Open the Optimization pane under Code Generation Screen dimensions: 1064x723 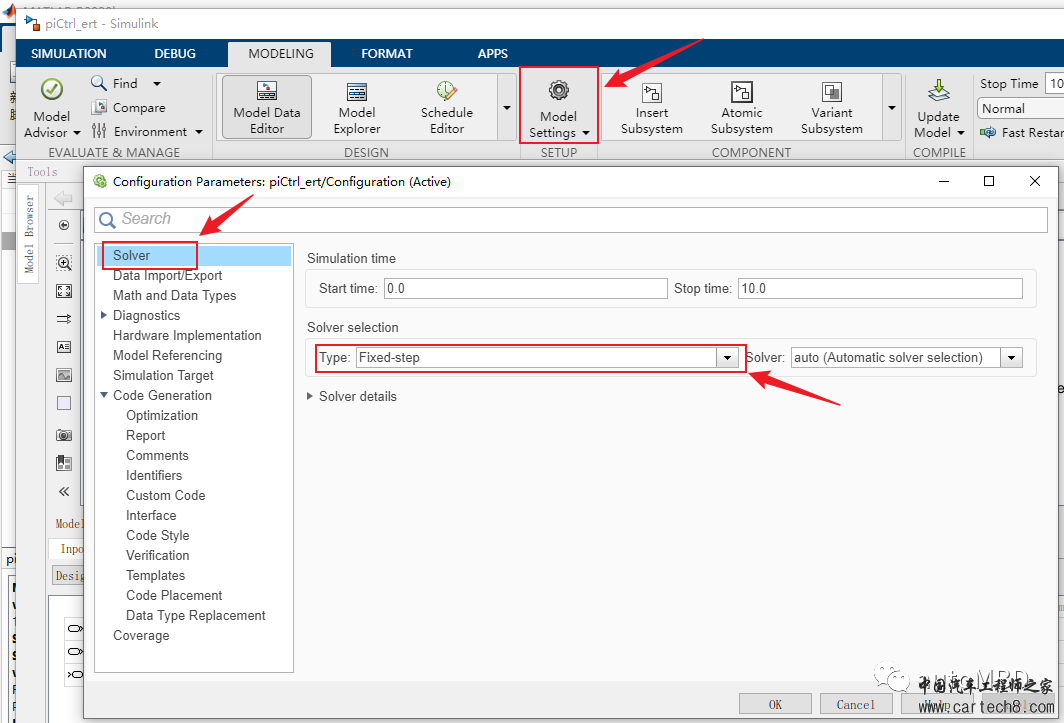(x=162, y=415)
